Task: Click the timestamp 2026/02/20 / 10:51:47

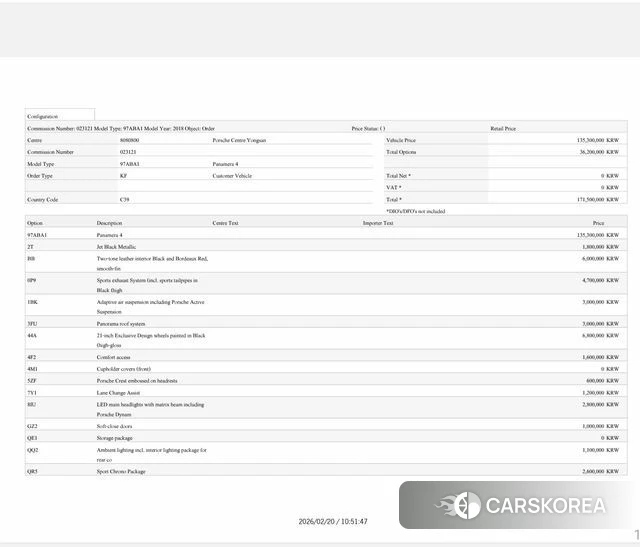Action: (x=333, y=521)
